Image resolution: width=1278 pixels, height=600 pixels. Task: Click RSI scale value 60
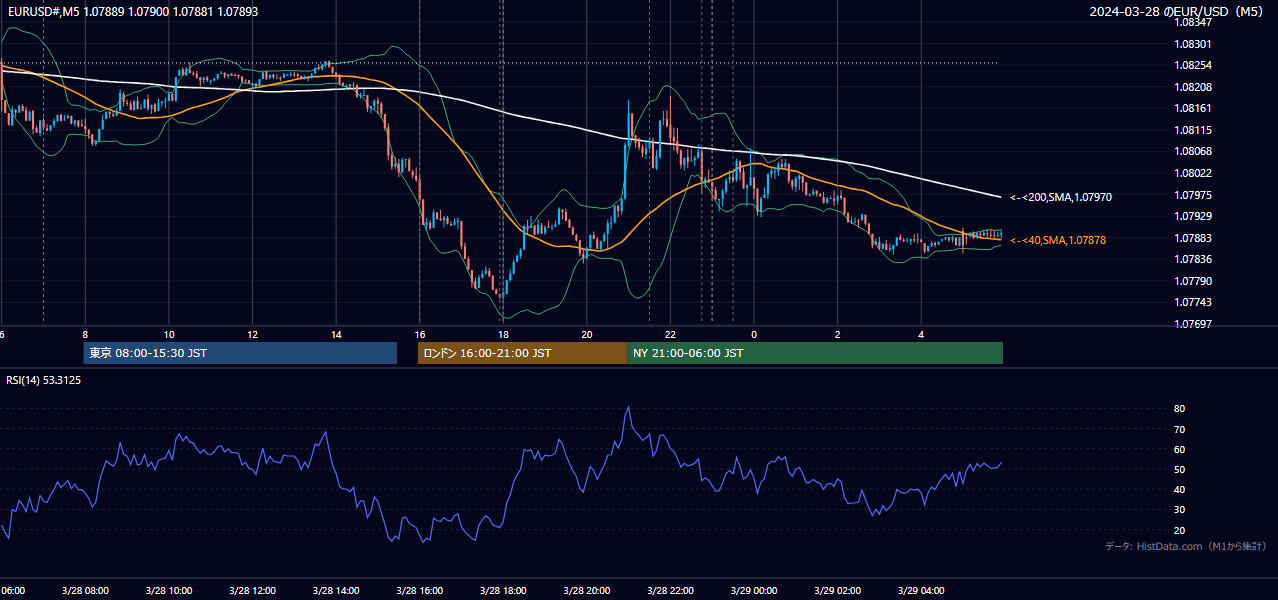click(x=1180, y=449)
